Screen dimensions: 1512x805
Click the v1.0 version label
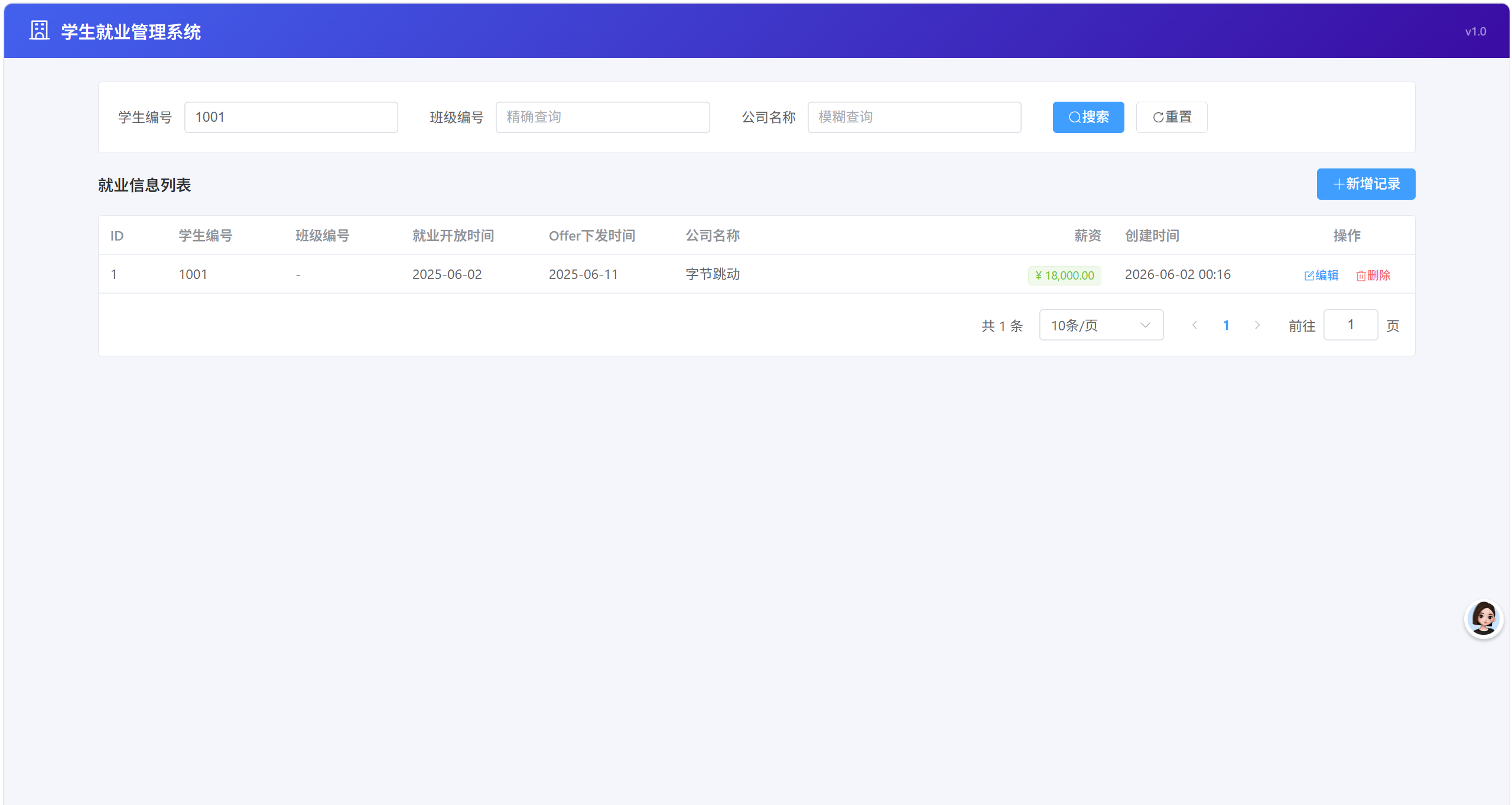[1475, 31]
